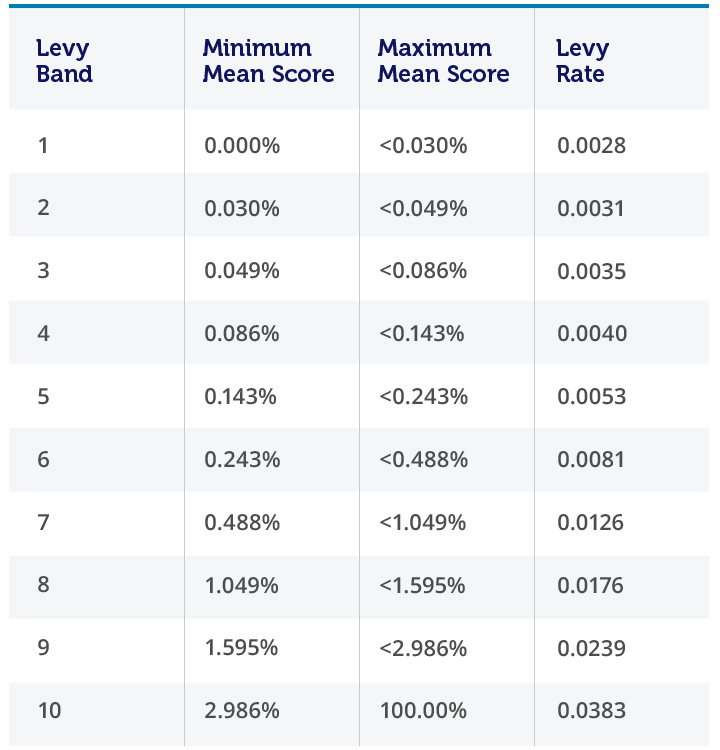Click the 0.243% minimum score cell

[x=241, y=460]
